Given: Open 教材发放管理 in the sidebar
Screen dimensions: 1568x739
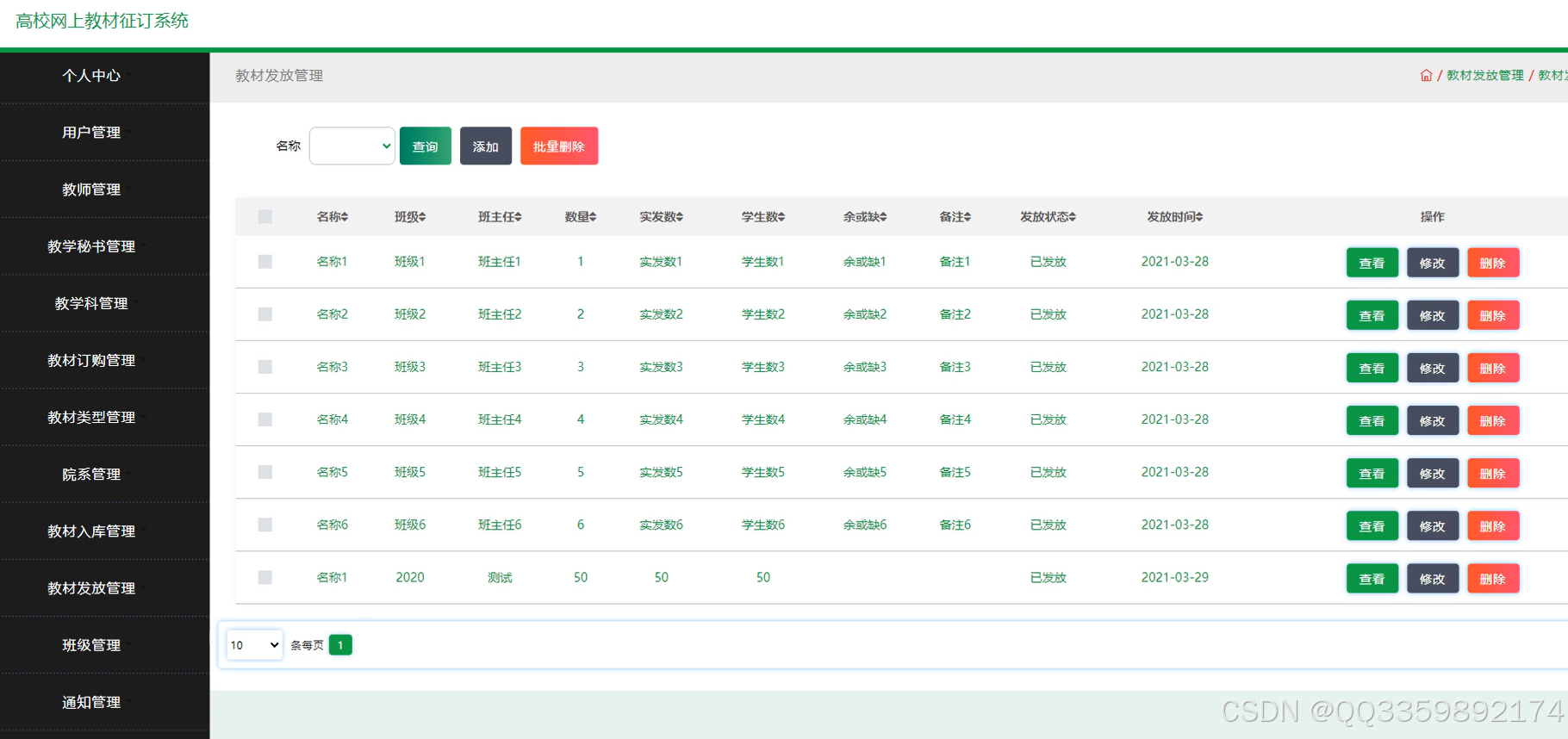Looking at the screenshot, I should point(91,588).
